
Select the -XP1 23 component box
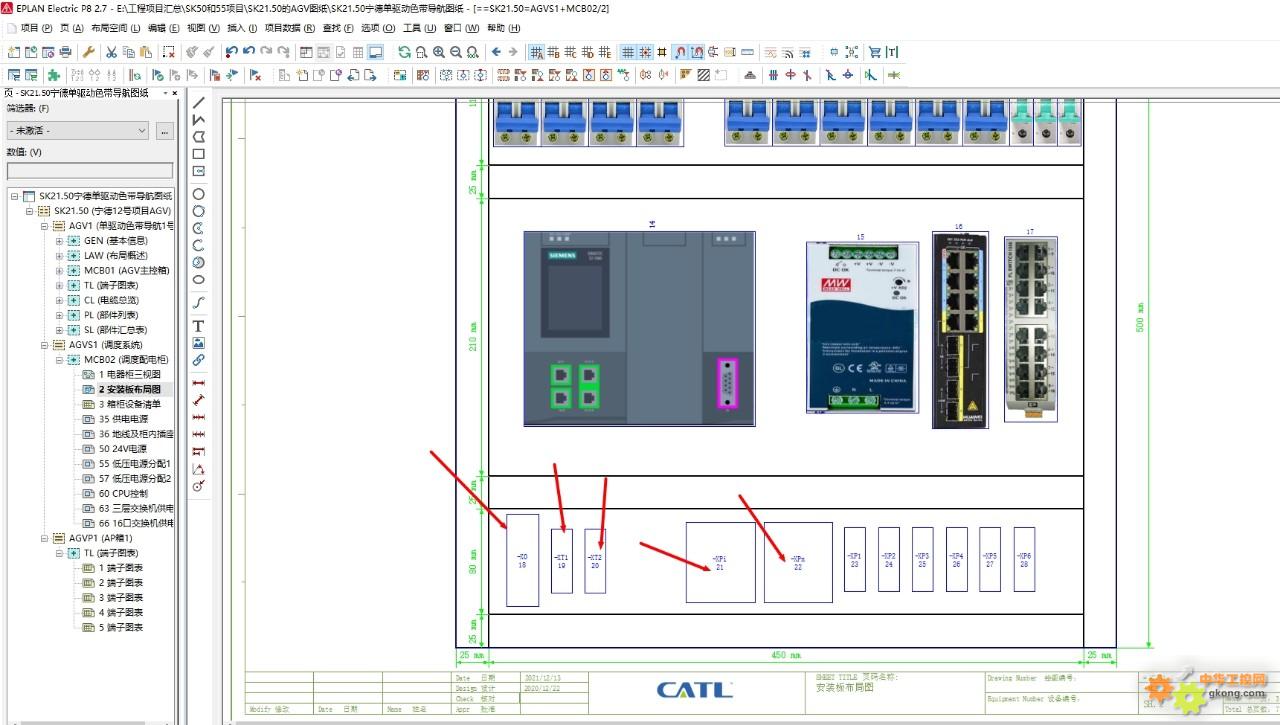pos(854,560)
